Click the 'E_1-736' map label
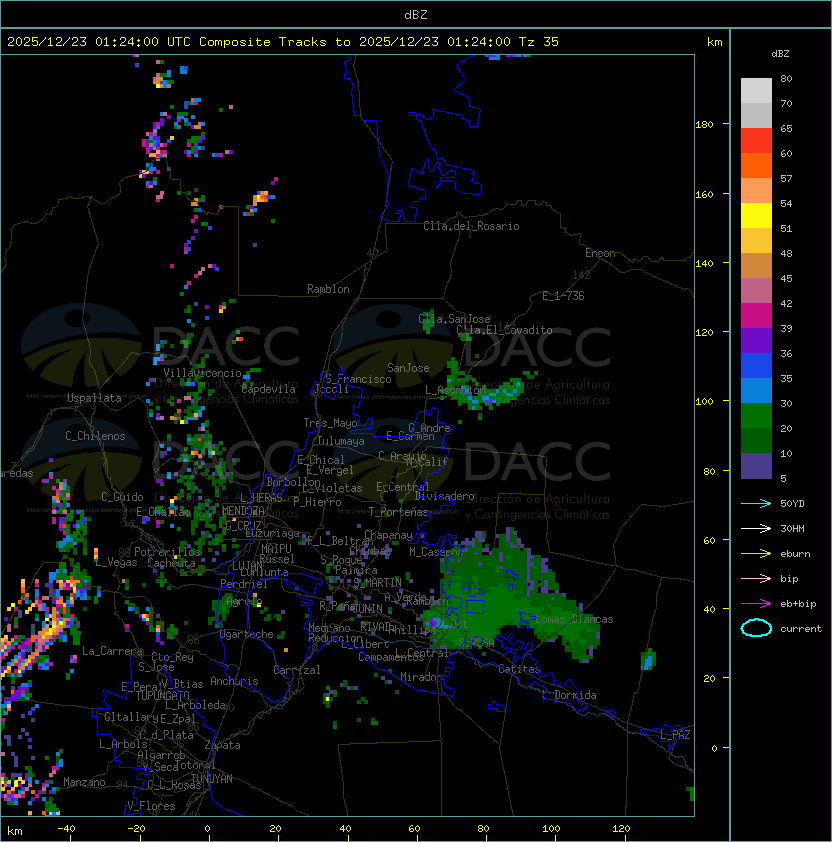This screenshot has height=842, width=832. tap(563, 296)
